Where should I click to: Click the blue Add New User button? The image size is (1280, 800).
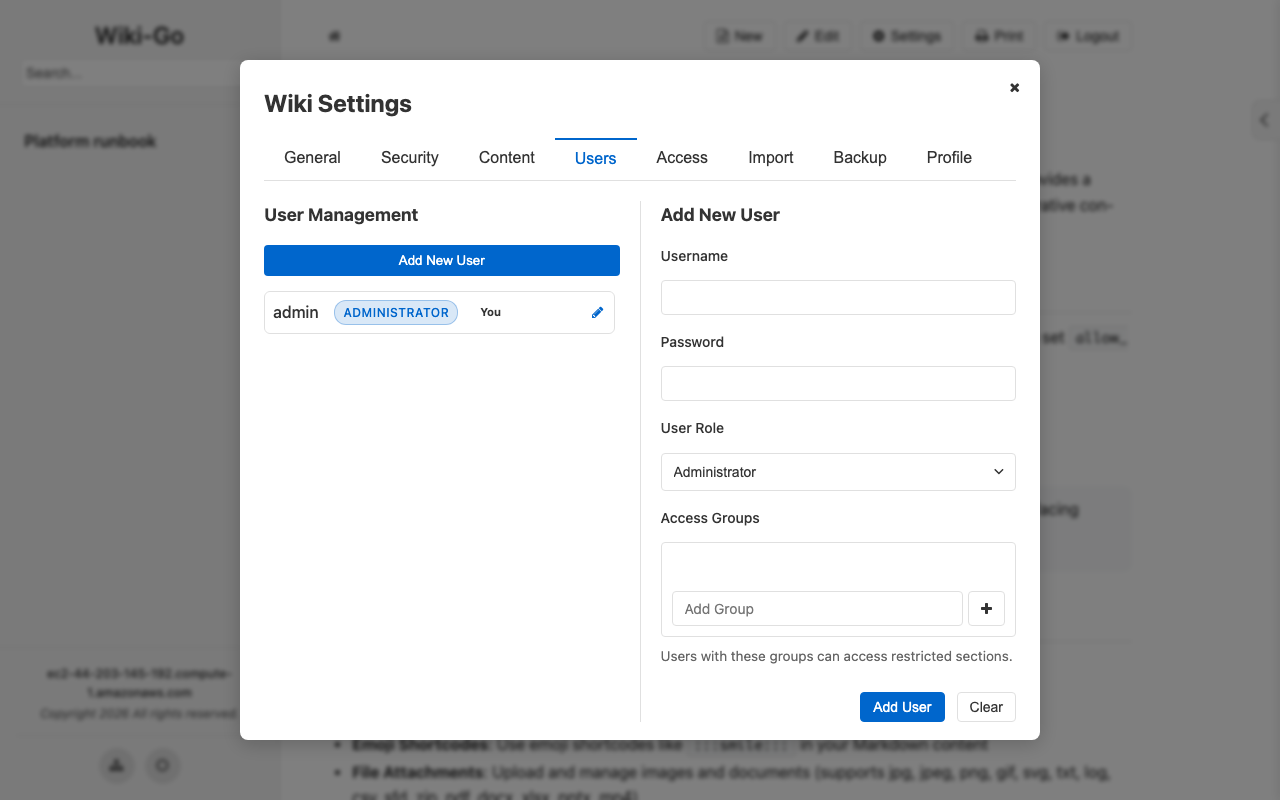442,260
